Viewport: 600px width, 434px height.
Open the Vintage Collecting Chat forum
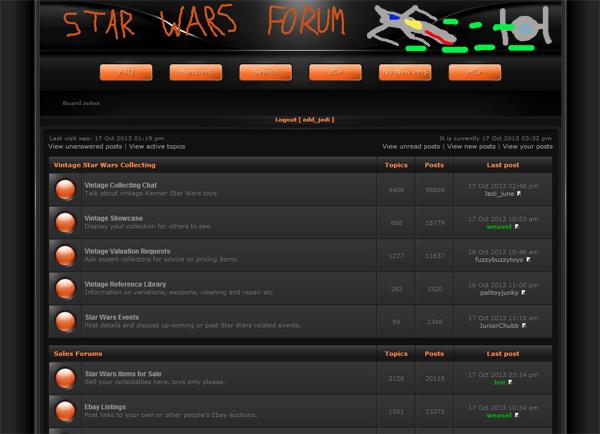coord(121,185)
